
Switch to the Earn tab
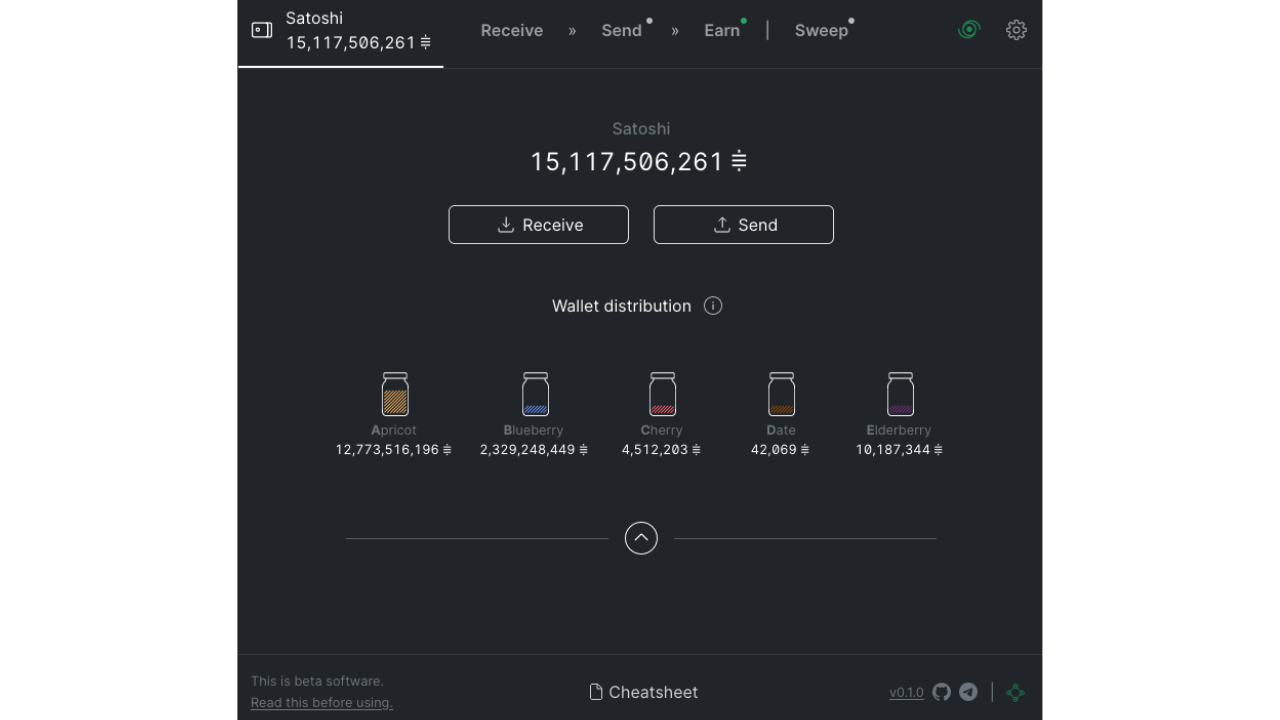[x=722, y=30]
